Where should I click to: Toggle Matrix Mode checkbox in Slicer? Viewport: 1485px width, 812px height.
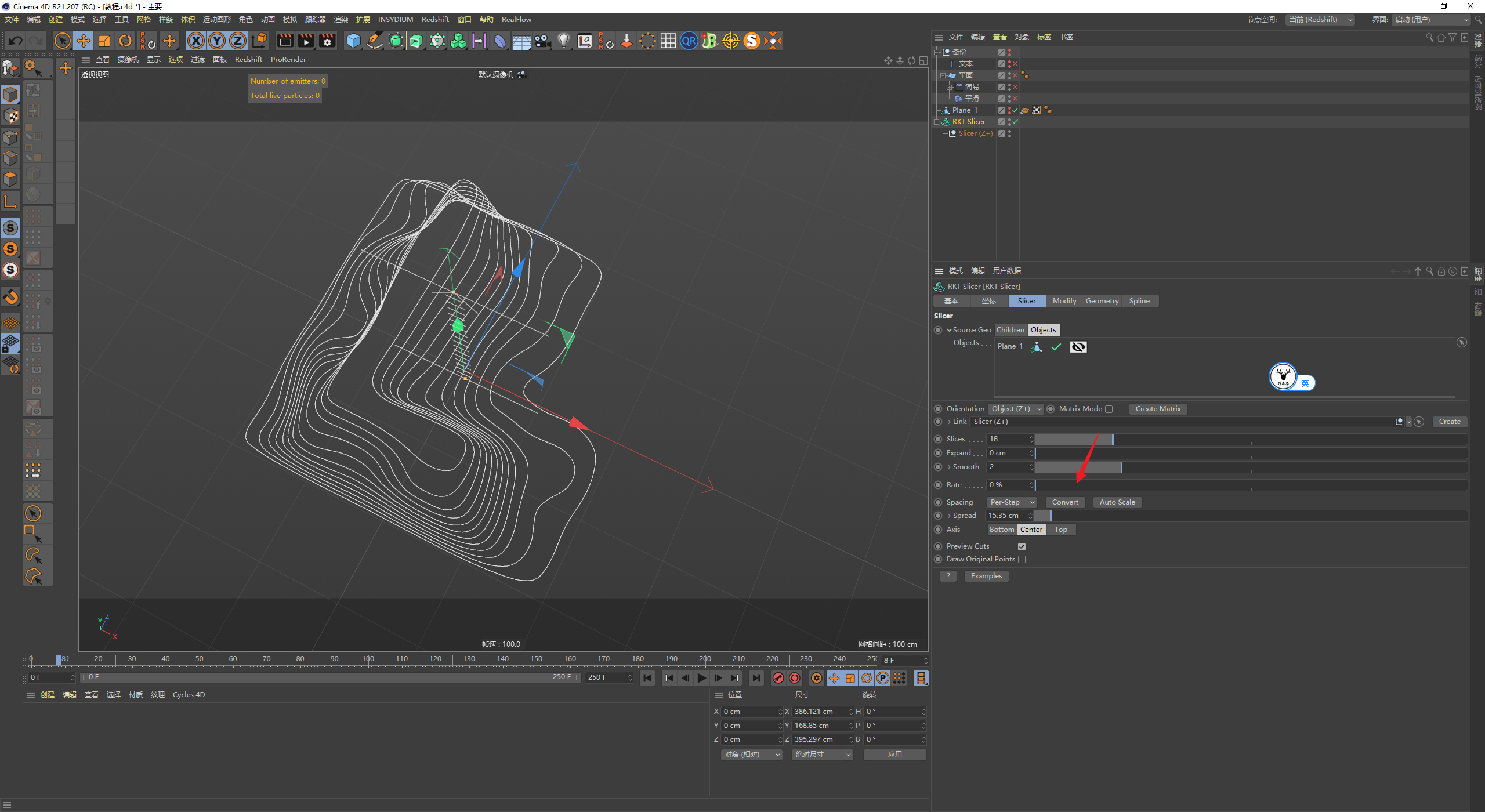click(x=1111, y=408)
